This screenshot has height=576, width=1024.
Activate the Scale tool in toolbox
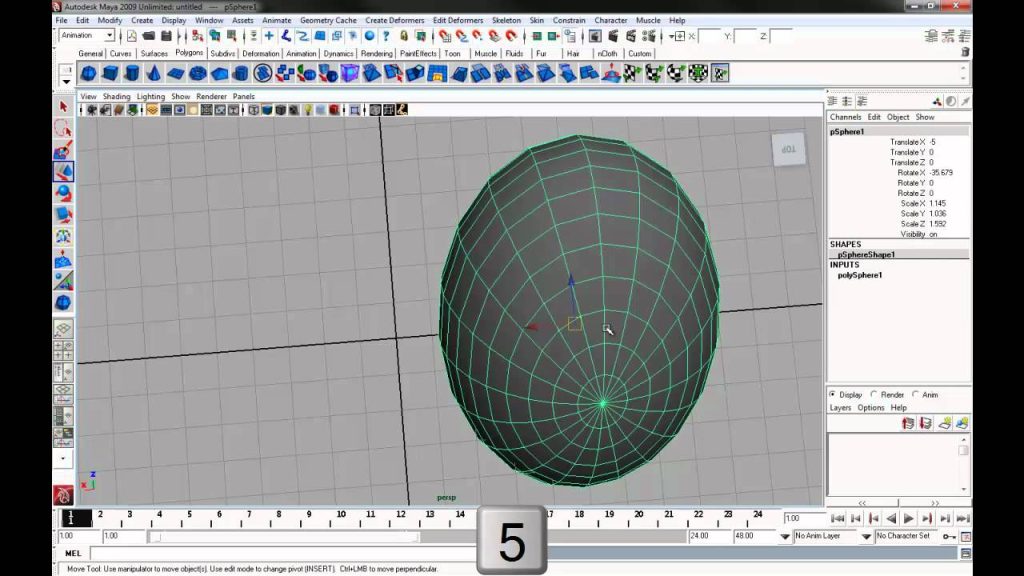(x=63, y=215)
